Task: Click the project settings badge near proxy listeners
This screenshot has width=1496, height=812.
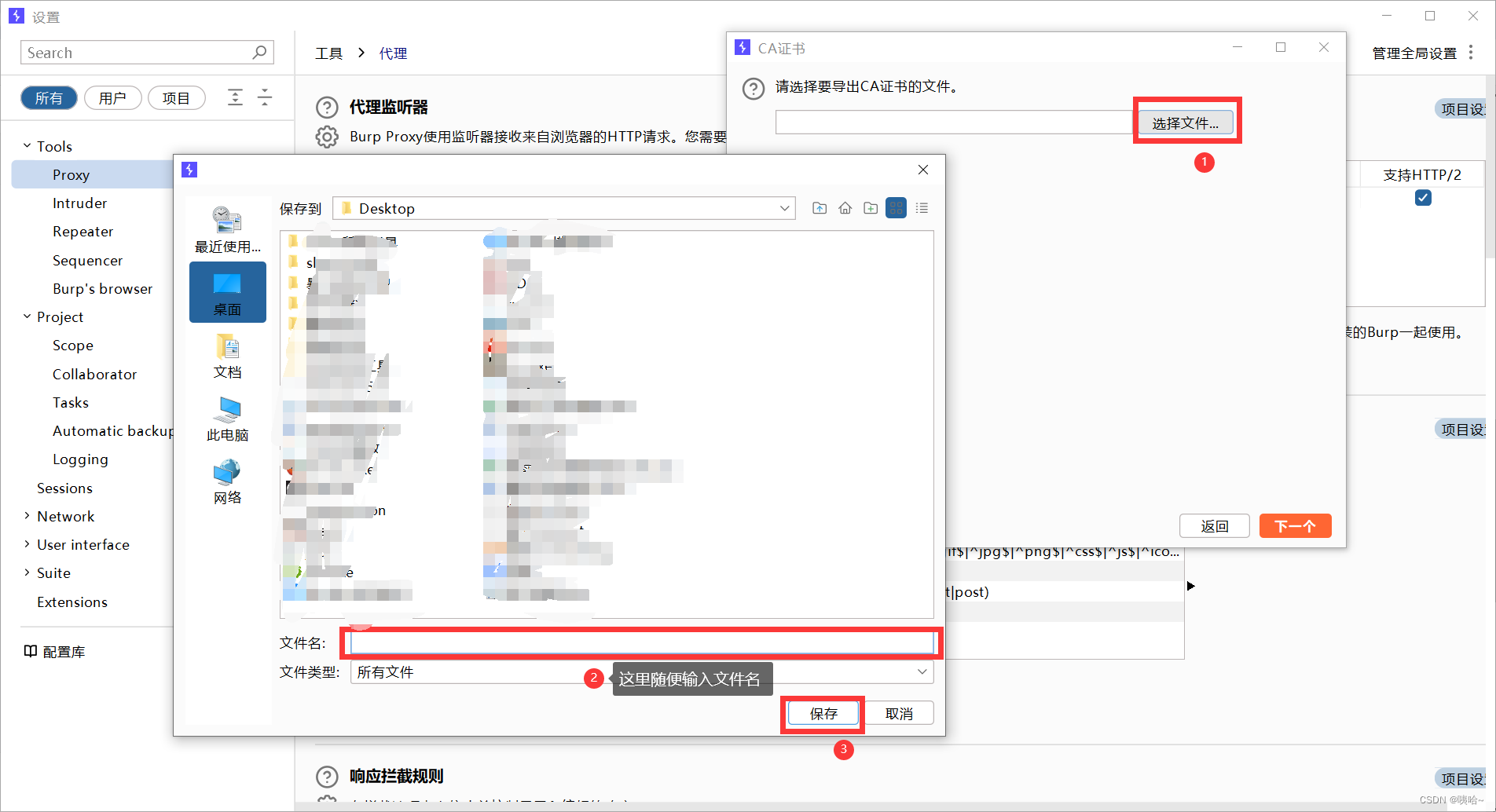Action: 1461,109
